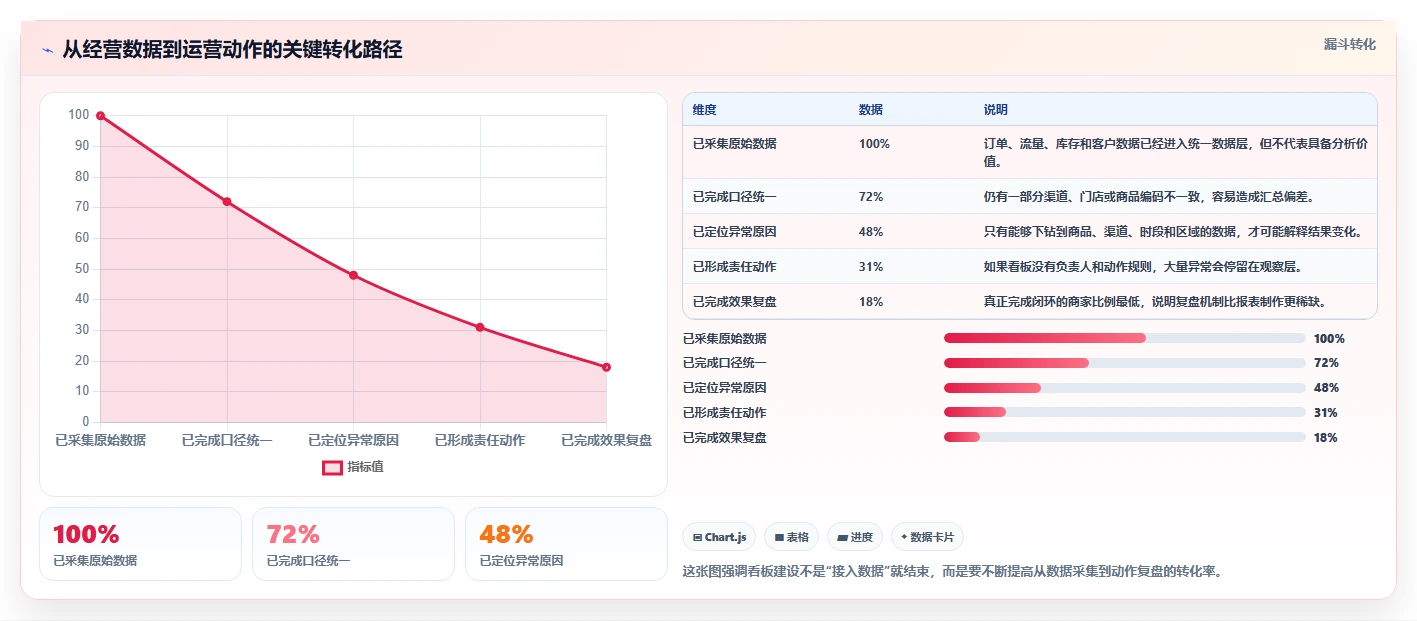Click the 已形成责任动作 progress bar
Viewport: 1417px width, 621px height.
pyautogui.click(x=1125, y=412)
